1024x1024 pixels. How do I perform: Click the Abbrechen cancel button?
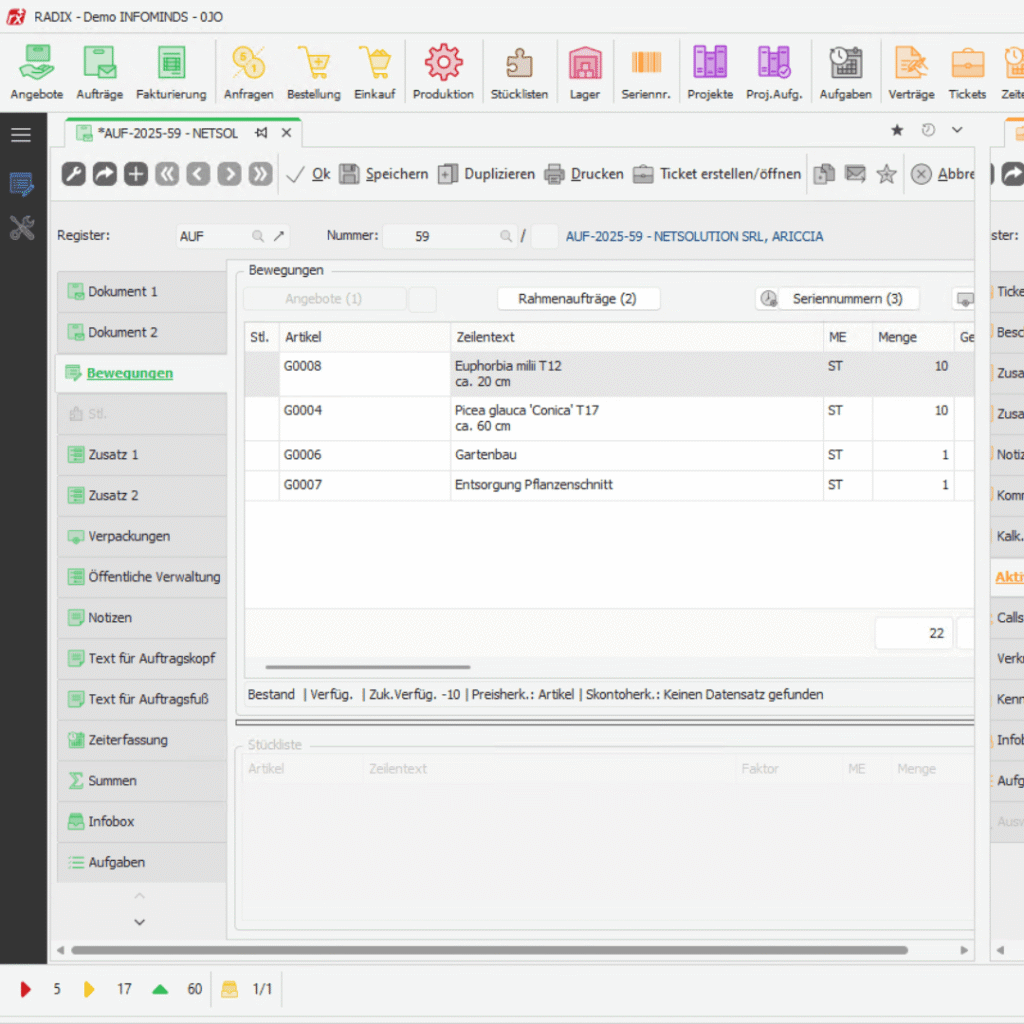[942, 174]
